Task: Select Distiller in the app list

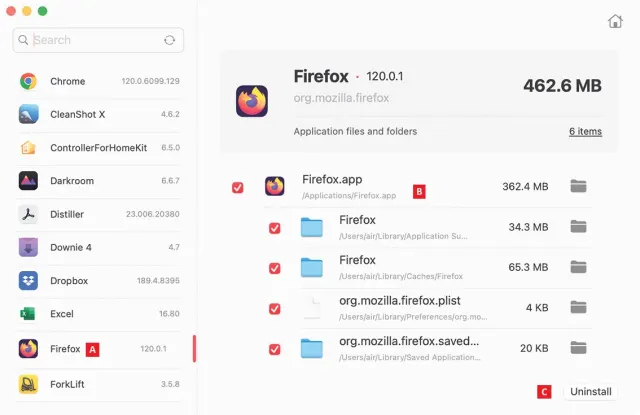Action: 99,214
